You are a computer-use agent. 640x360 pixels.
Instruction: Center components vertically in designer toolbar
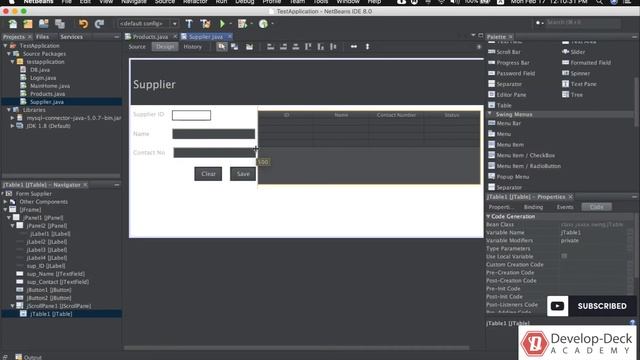click(x=333, y=47)
